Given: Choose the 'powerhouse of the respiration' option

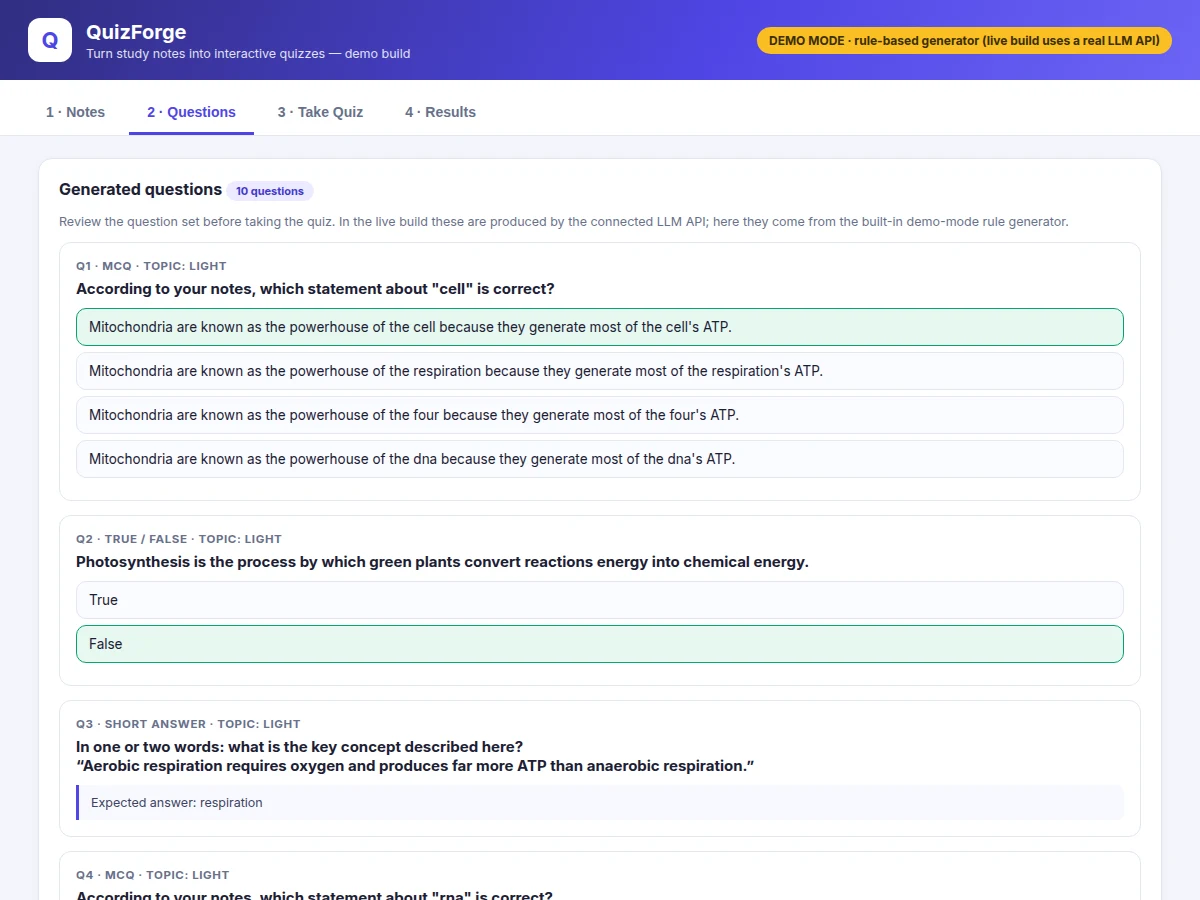Looking at the screenshot, I should point(600,371).
